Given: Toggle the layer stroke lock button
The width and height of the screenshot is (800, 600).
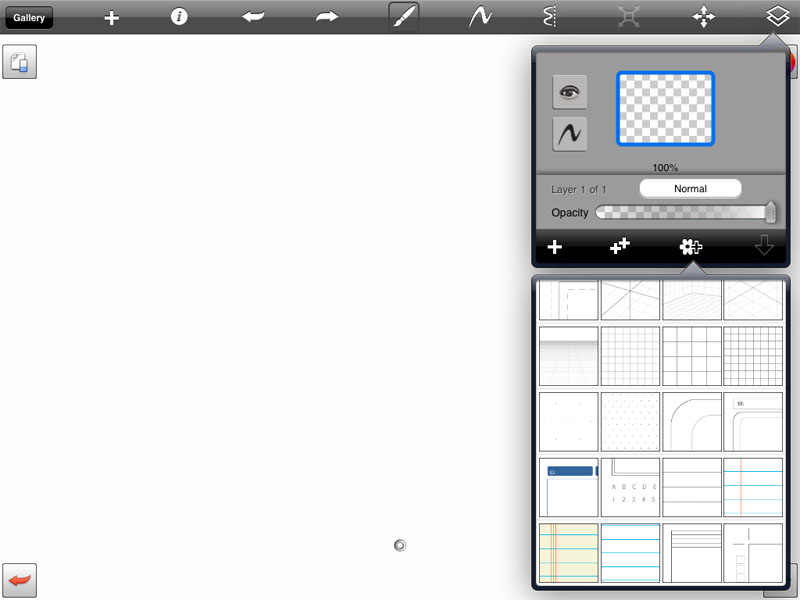Looking at the screenshot, I should [570, 134].
